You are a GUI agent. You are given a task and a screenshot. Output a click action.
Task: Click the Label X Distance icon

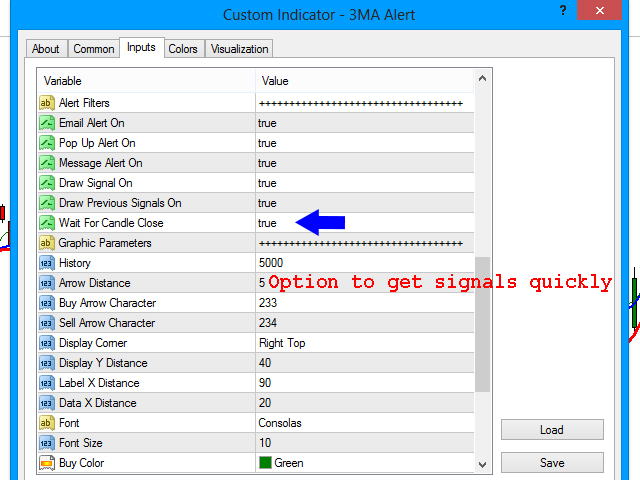click(47, 383)
